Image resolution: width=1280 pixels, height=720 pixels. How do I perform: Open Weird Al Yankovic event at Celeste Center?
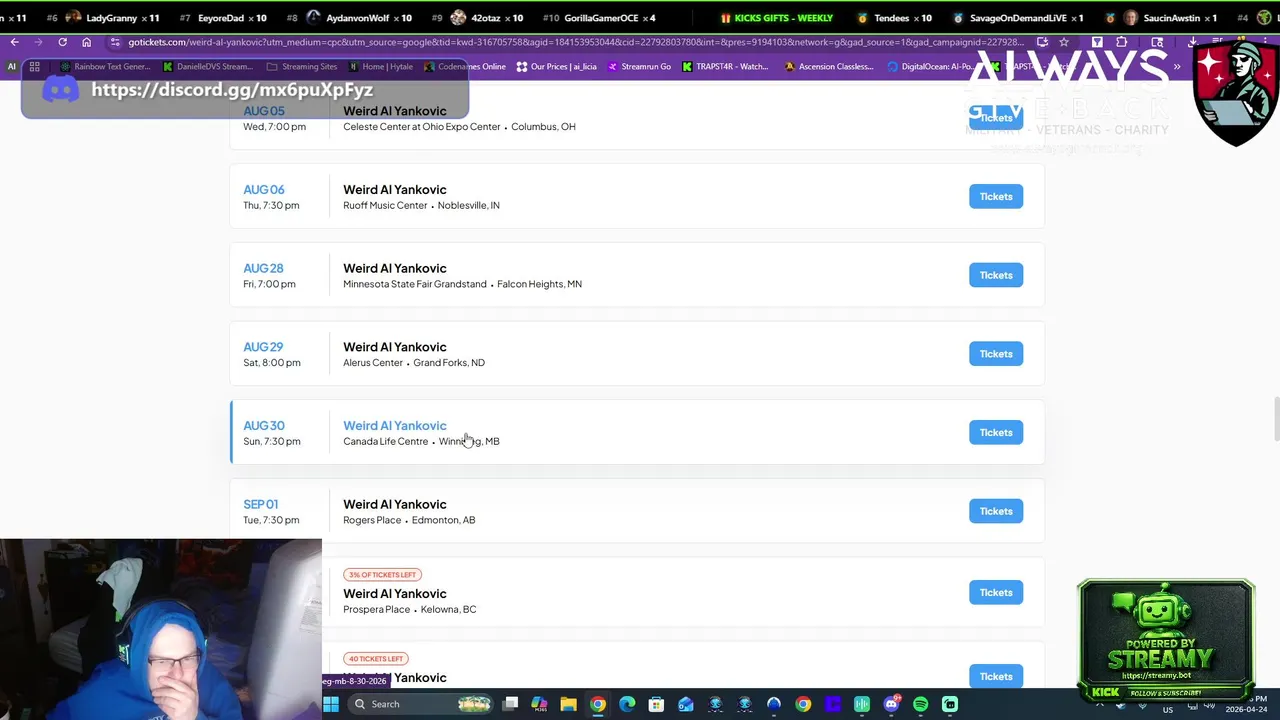[395, 111]
